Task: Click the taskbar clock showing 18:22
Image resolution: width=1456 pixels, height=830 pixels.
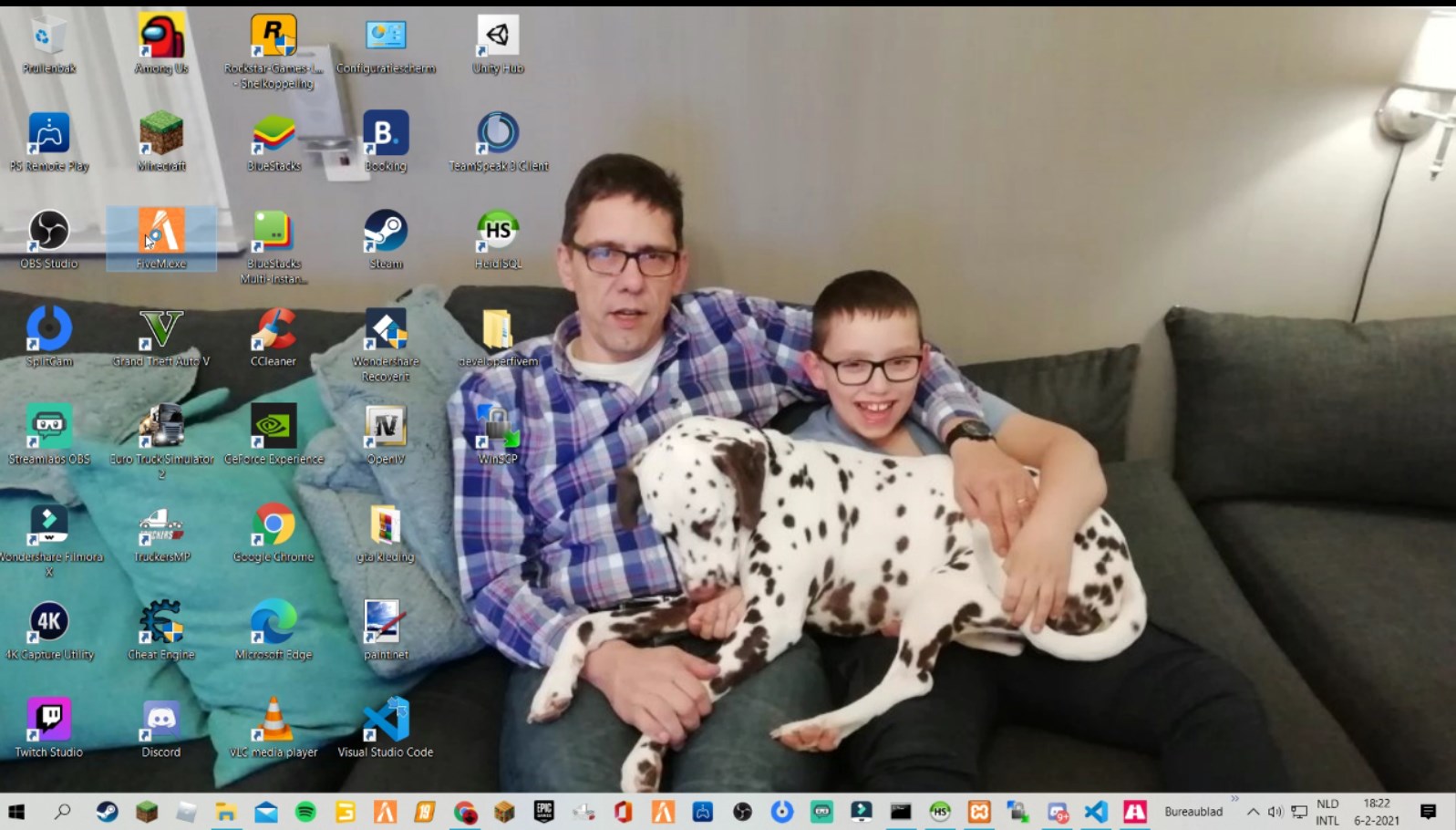Action: (x=1377, y=812)
